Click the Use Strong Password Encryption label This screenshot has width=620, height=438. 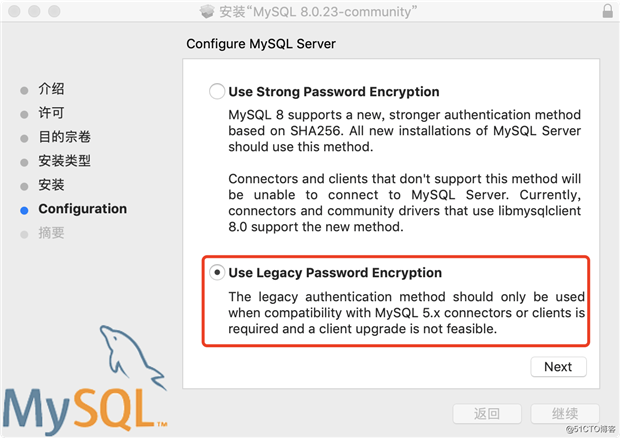point(334,92)
